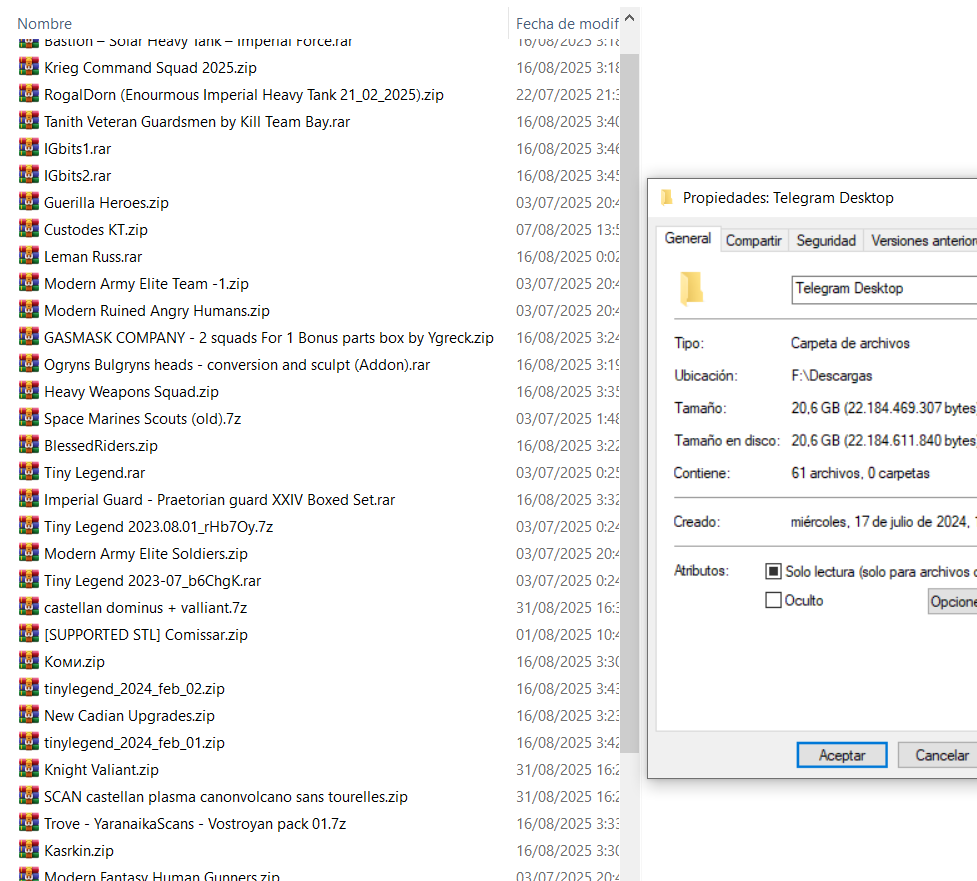Click the BlessedRiders.zip archive icon
This screenshot has height=881, width=977.
tap(29, 445)
